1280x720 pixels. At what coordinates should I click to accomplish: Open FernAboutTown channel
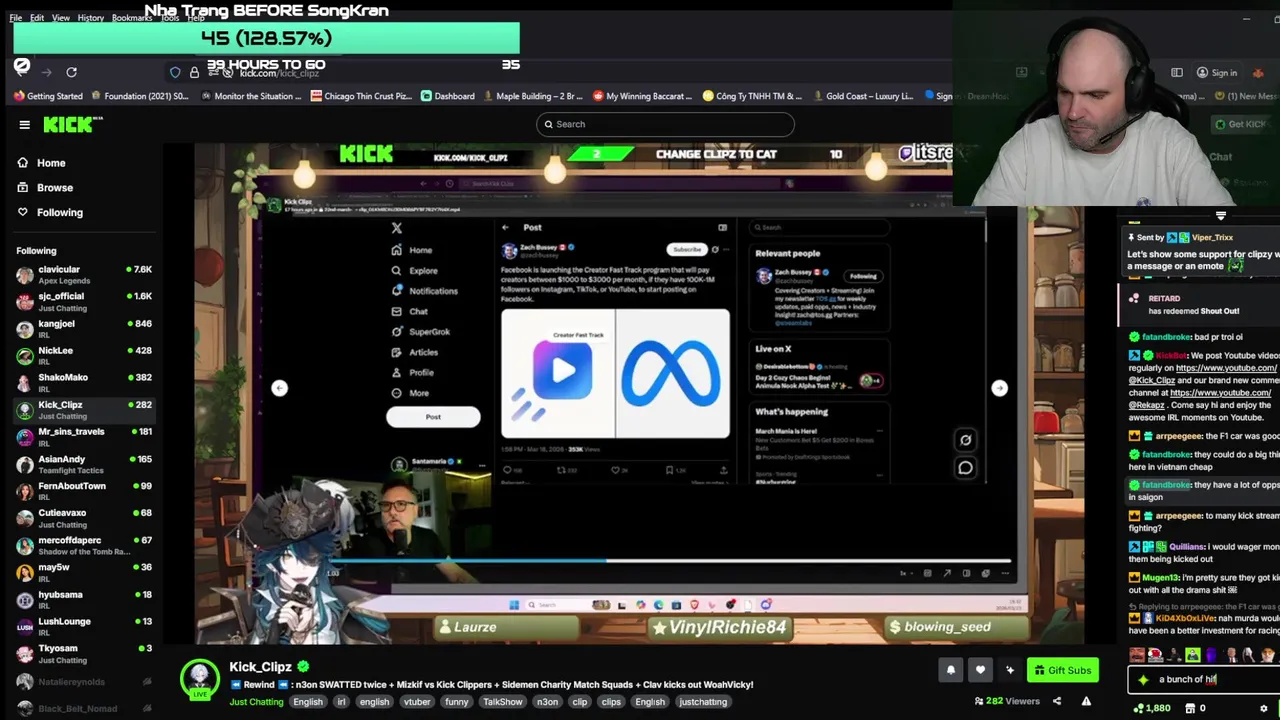pyautogui.click(x=84, y=491)
